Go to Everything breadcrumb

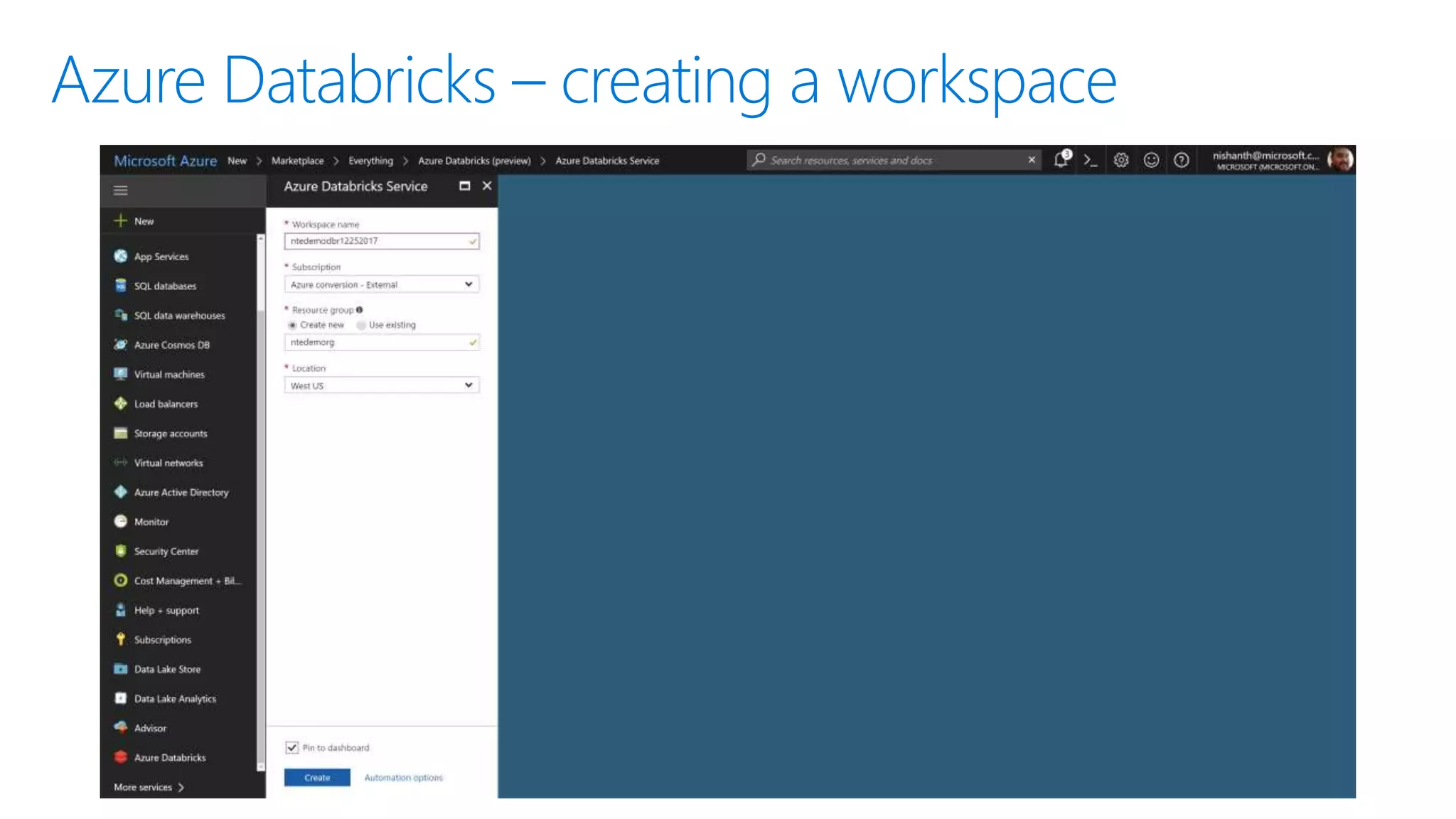[x=370, y=161]
